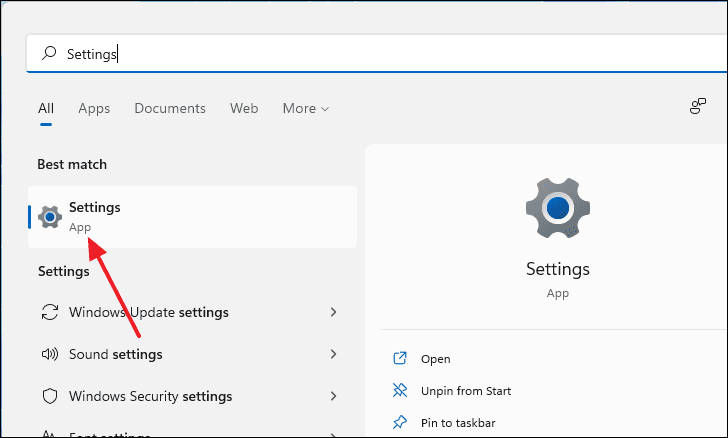Click the Windows Security shield icon
728x438 pixels.
(49, 396)
